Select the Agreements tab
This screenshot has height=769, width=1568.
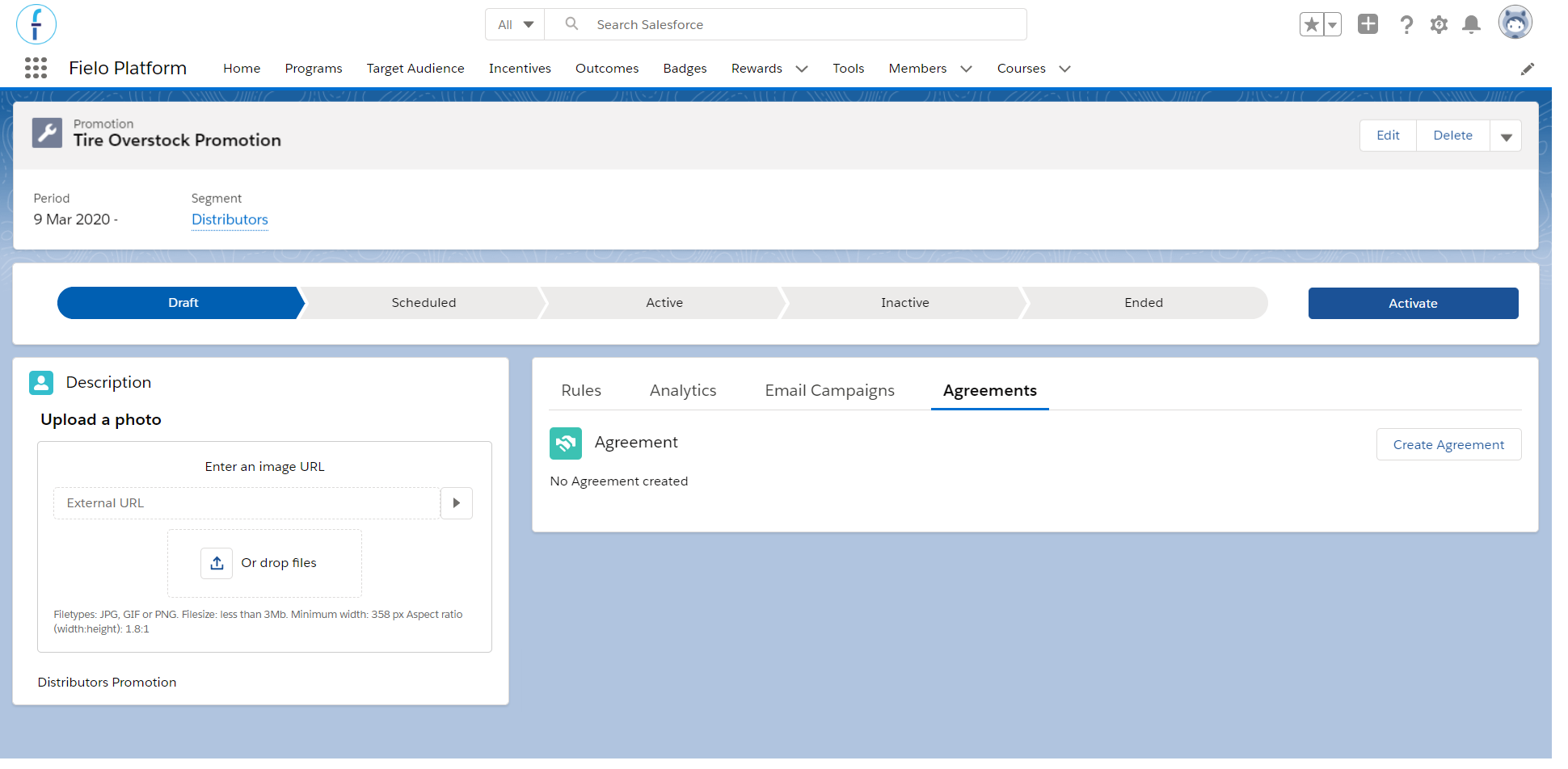[990, 391]
